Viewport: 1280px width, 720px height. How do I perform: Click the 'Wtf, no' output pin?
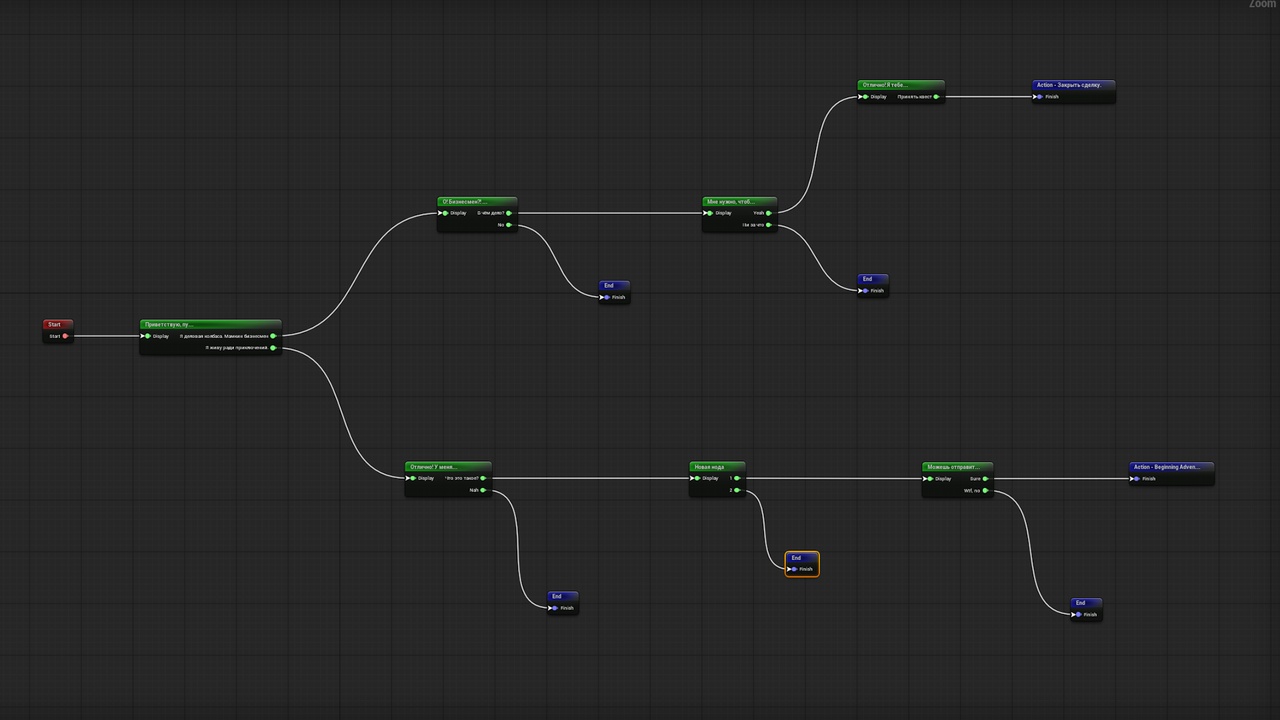pyautogui.click(x=985, y=490)
